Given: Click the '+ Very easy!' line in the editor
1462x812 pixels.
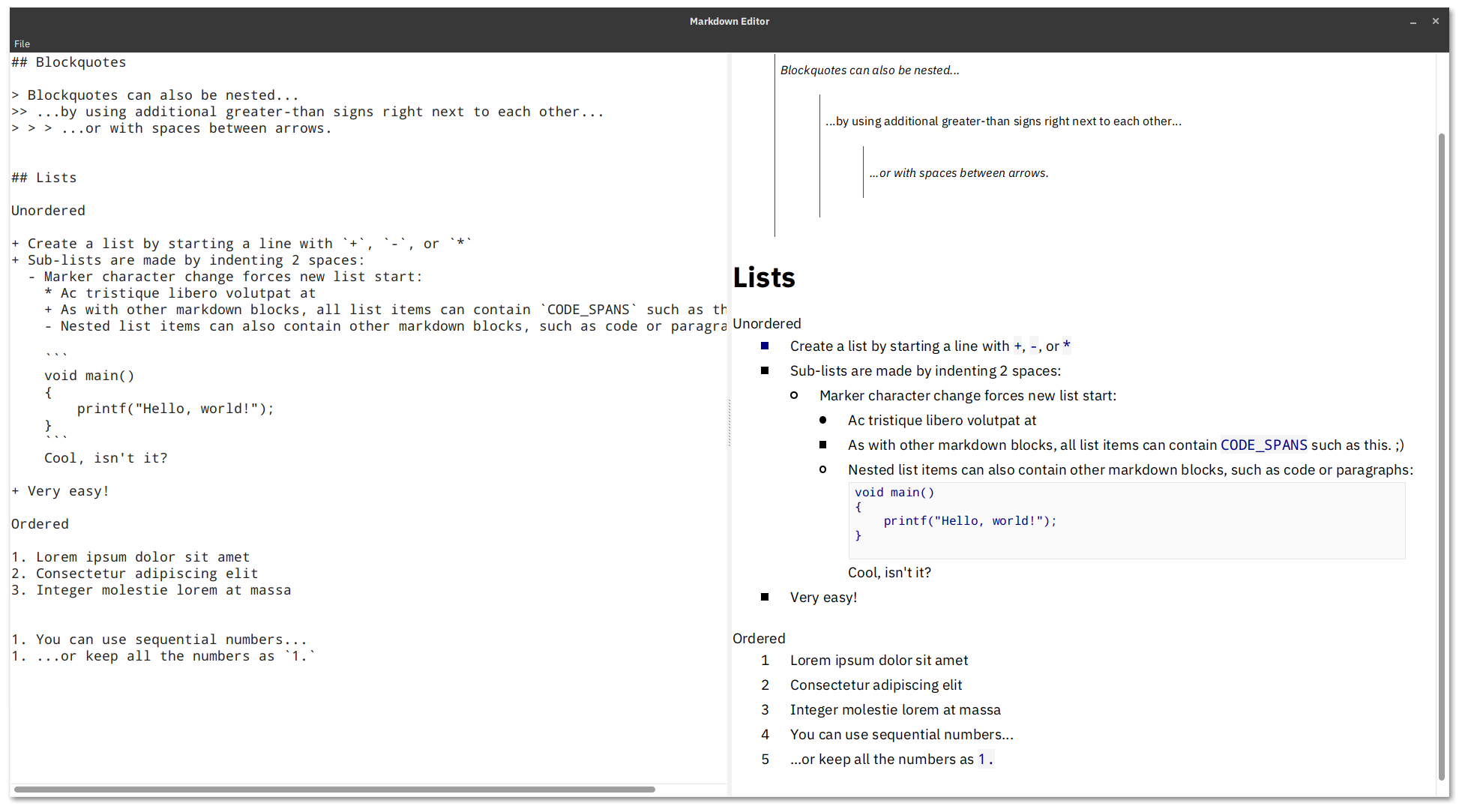Looking at the screenshot, I should click(x=61, y=491).
